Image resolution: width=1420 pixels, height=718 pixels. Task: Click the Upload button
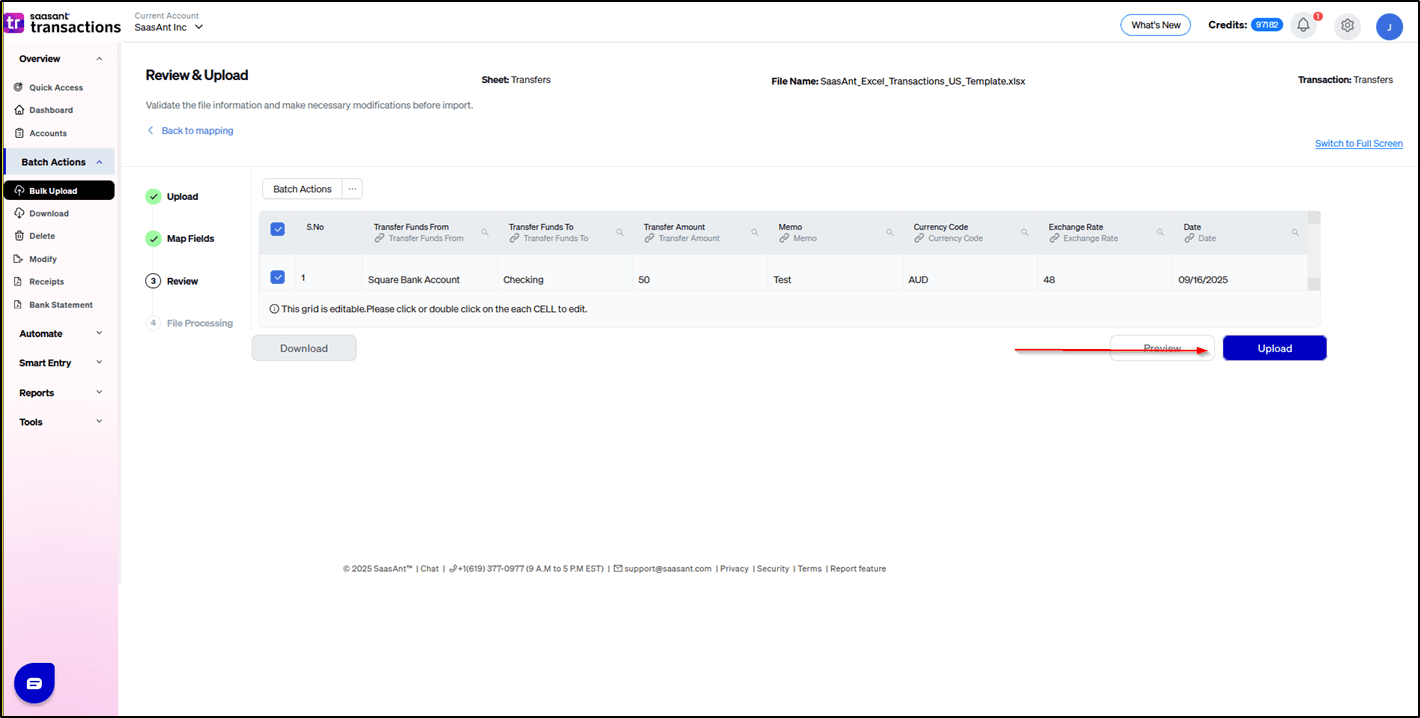pos(1274,348)
